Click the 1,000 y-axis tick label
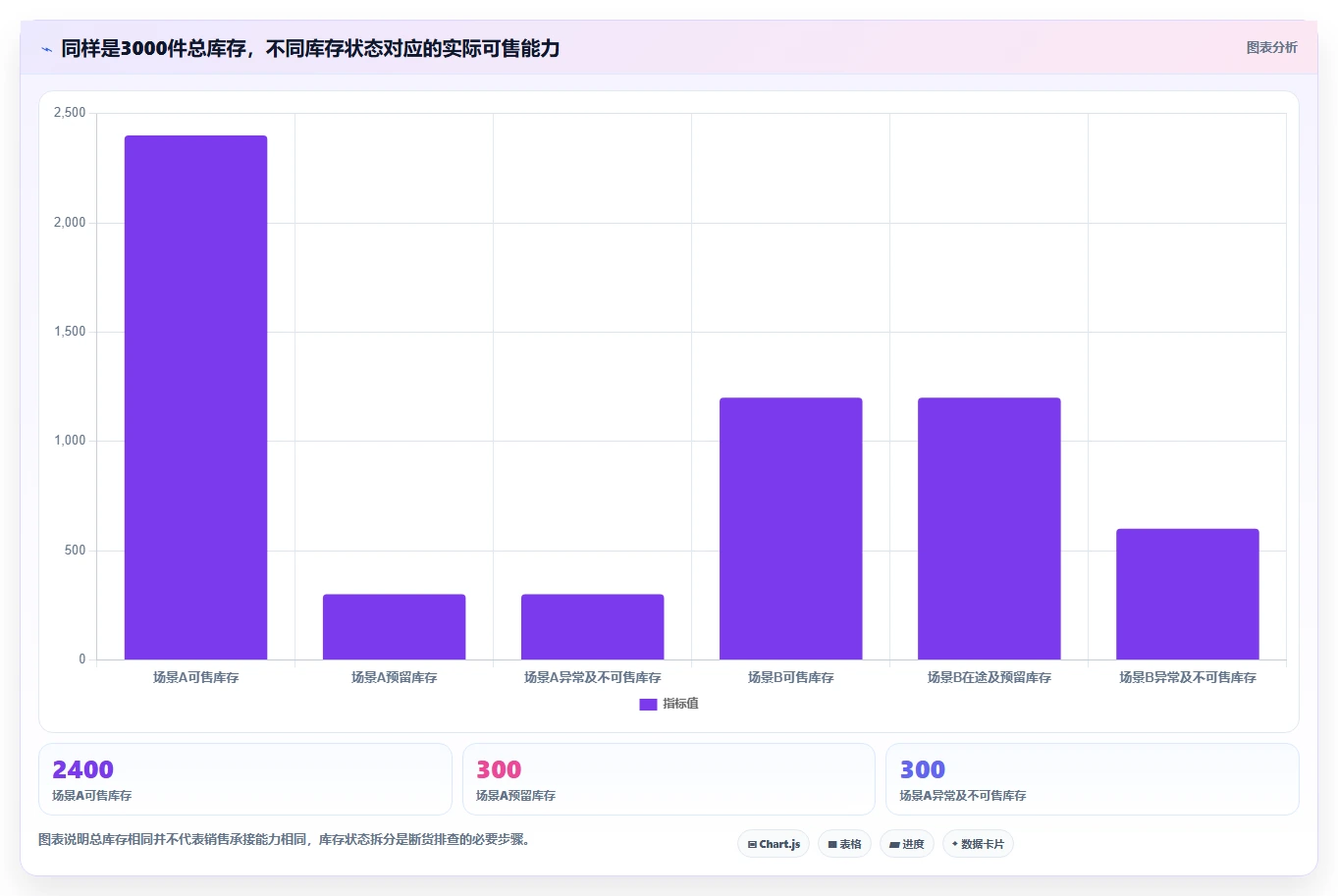The height and width of the screenshot is (896, 1338). click(70, 441)
